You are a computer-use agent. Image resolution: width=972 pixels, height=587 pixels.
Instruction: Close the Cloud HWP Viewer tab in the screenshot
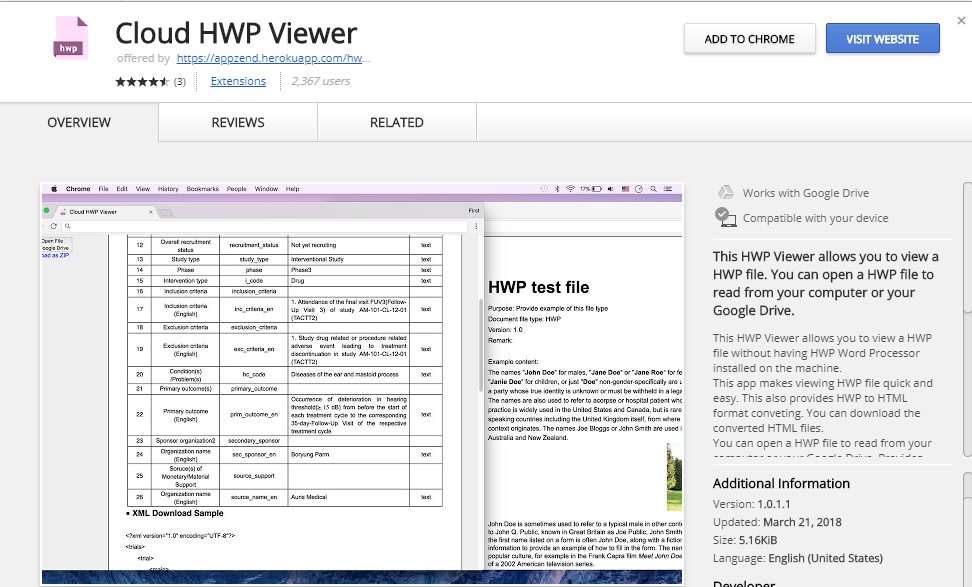[151, 212]
